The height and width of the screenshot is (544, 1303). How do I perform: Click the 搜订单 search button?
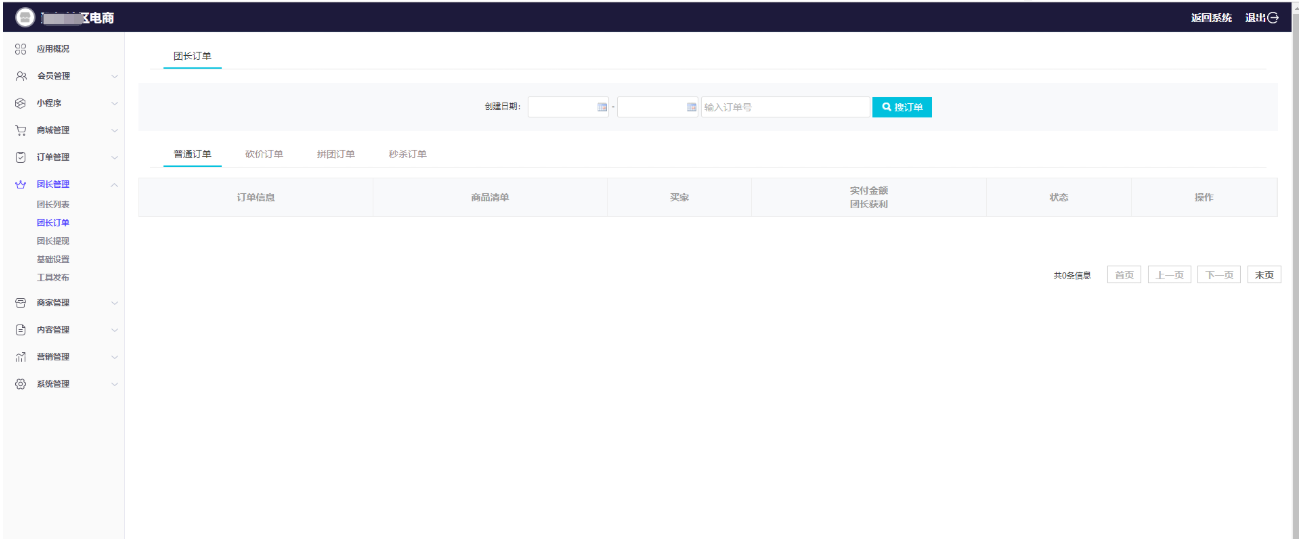point(902,107)
